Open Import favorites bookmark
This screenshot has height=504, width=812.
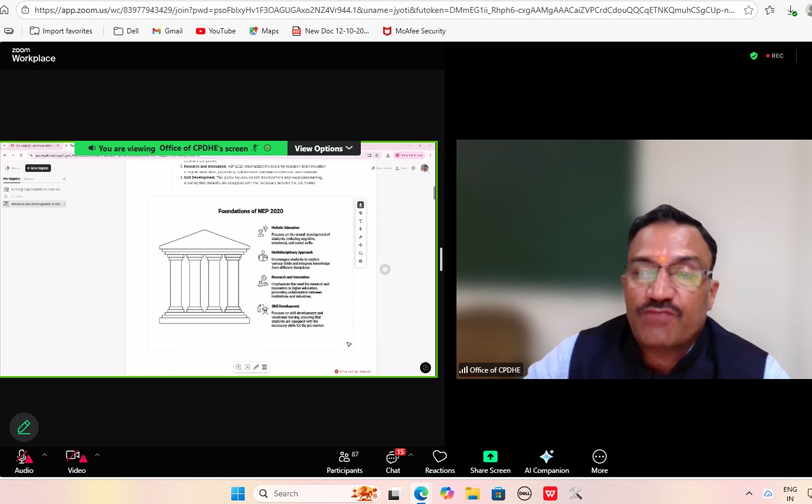[x=61, y=31]
